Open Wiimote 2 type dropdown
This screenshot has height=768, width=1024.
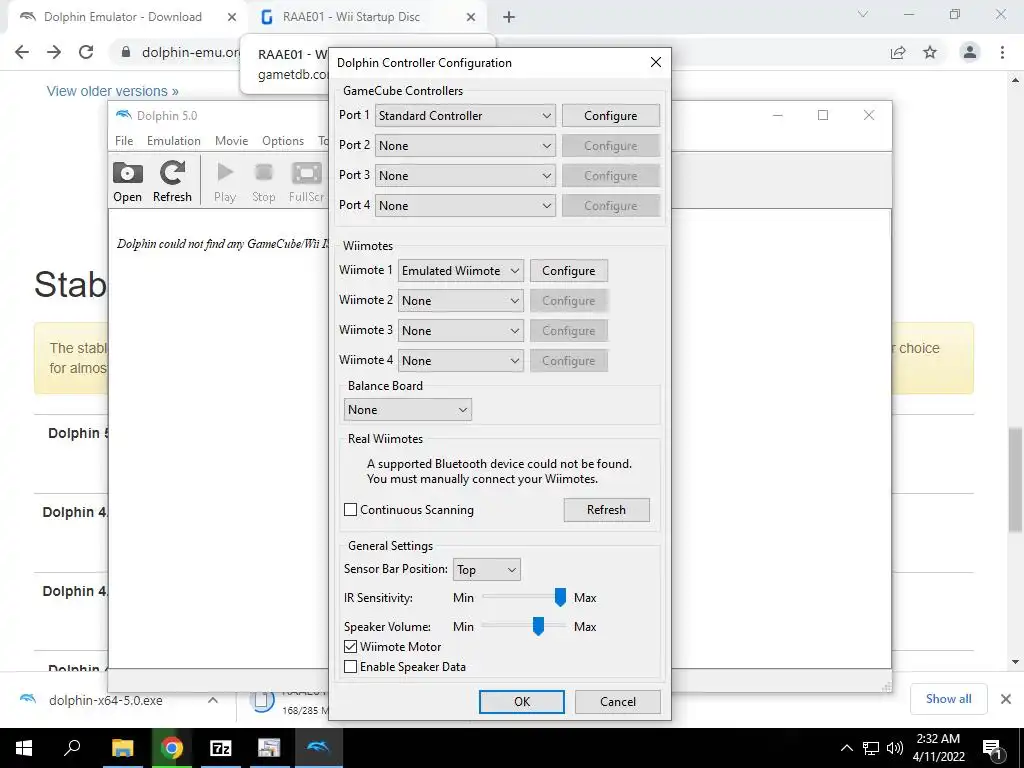pos(461,300)
